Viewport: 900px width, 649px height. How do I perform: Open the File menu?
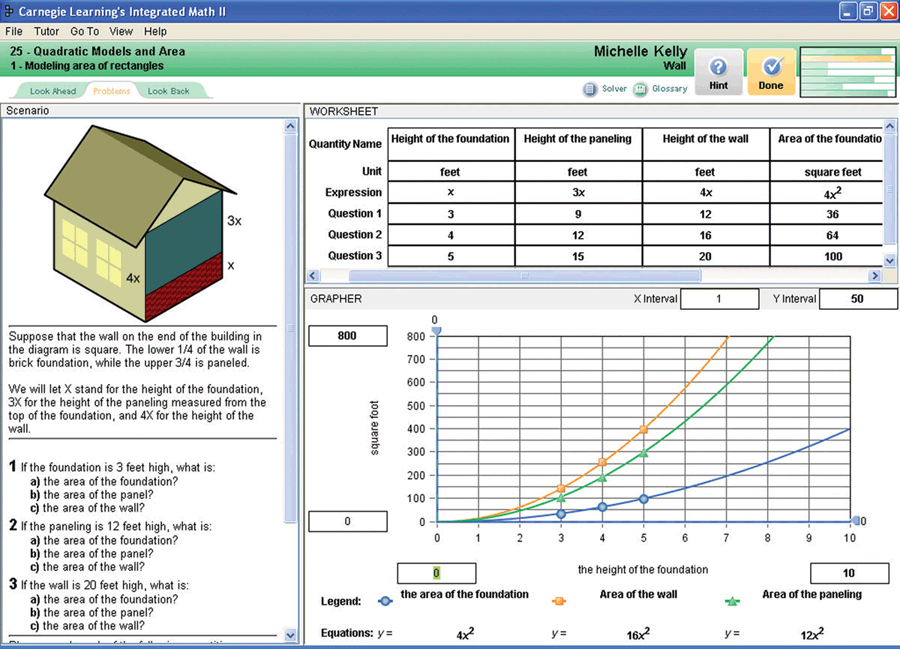tap(16, 32)
